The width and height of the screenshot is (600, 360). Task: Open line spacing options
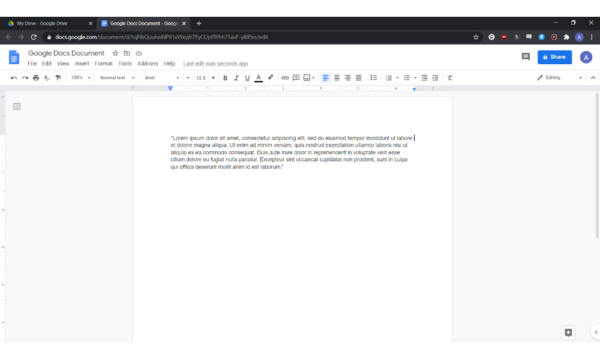[x=373, y=78]
